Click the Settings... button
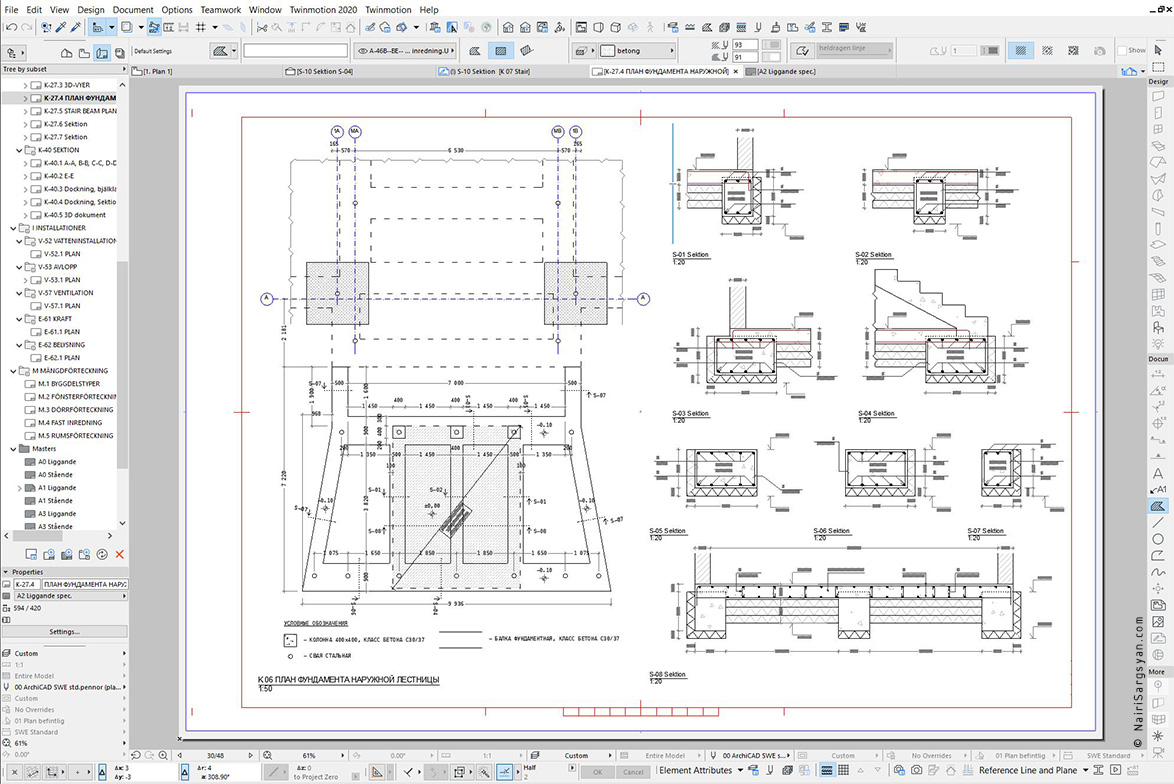Viewport: 1174px width, 784px height. 64,632
